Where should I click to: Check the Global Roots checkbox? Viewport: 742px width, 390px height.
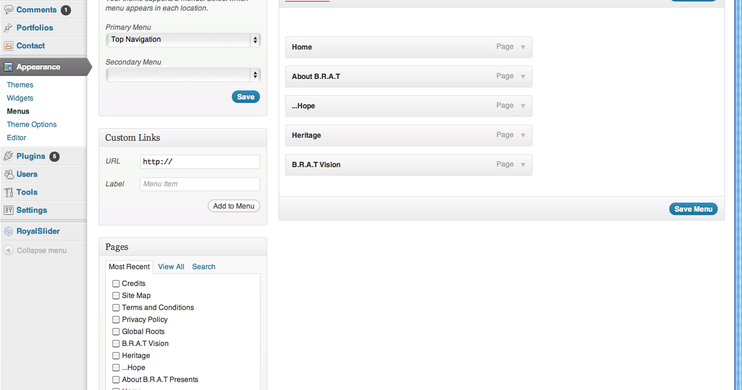[115, 331]
